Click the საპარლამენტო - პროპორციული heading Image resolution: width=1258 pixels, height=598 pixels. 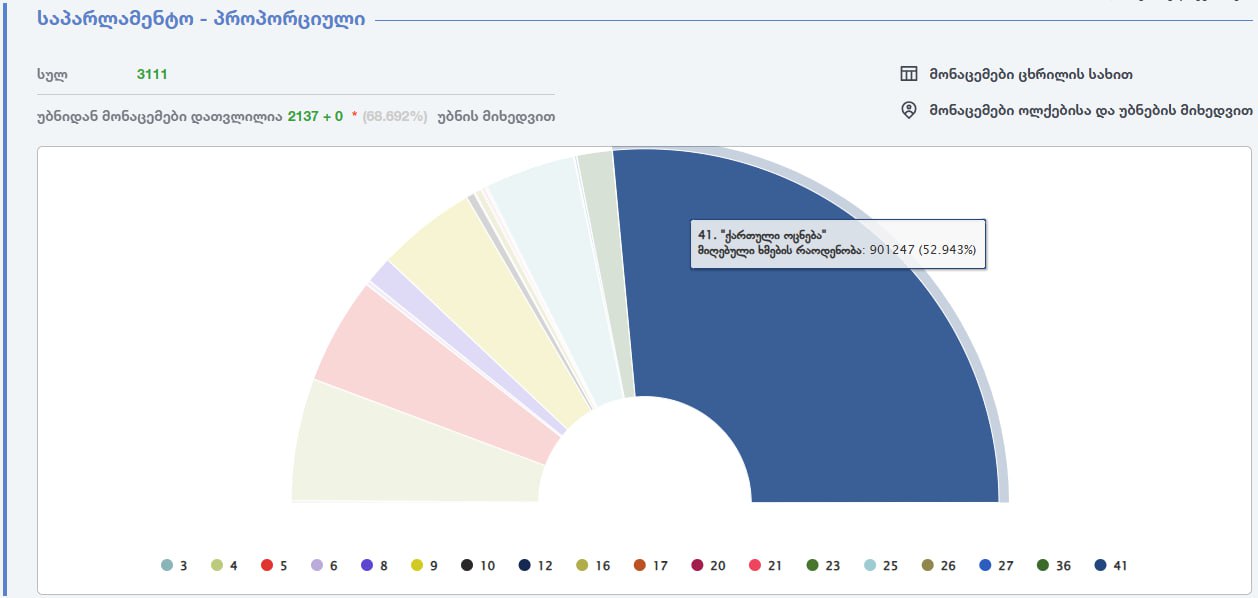tap(201, 19)
